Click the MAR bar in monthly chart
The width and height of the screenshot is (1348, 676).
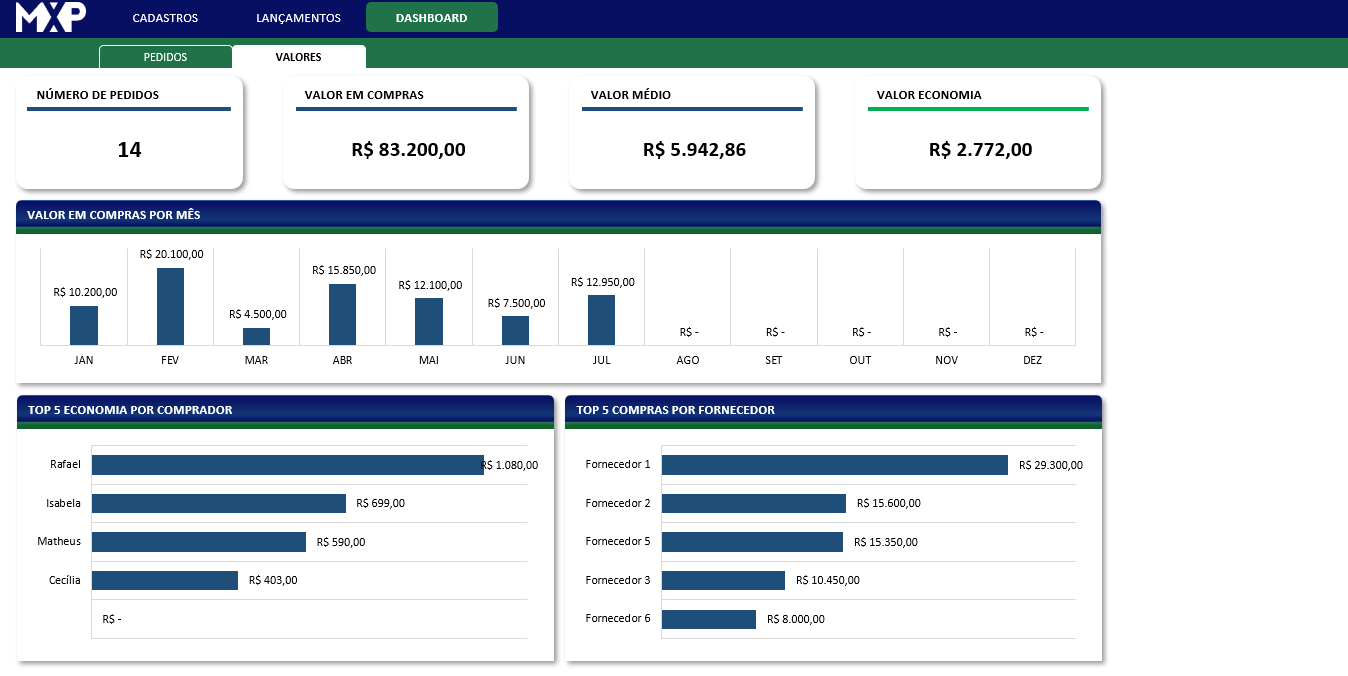(x=256, y=336)
